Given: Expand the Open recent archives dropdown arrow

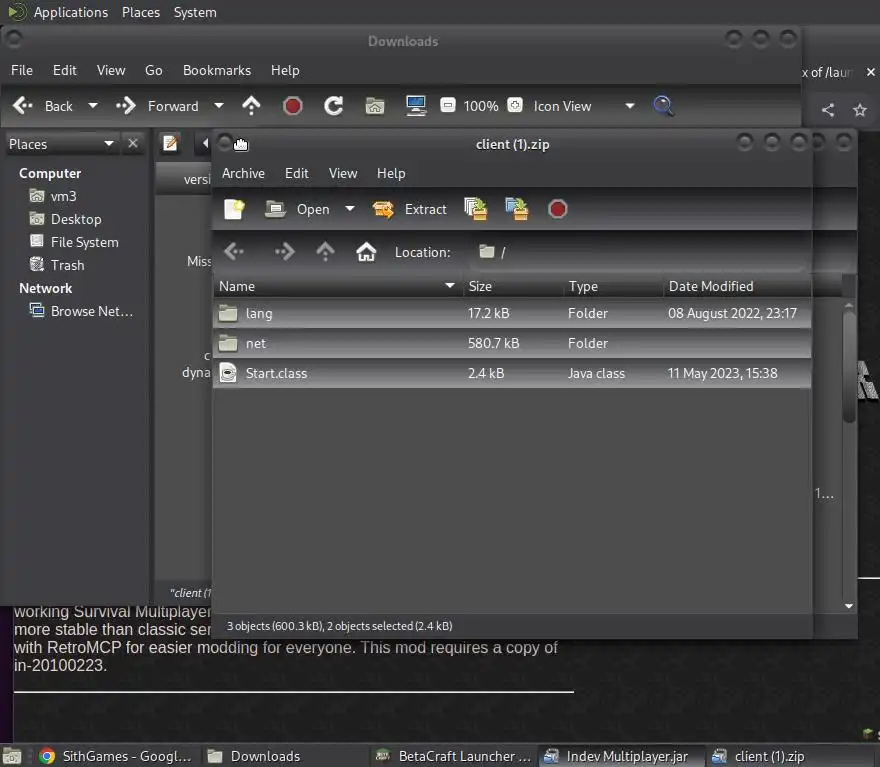Looking at the screenshot, I should 350,209.
